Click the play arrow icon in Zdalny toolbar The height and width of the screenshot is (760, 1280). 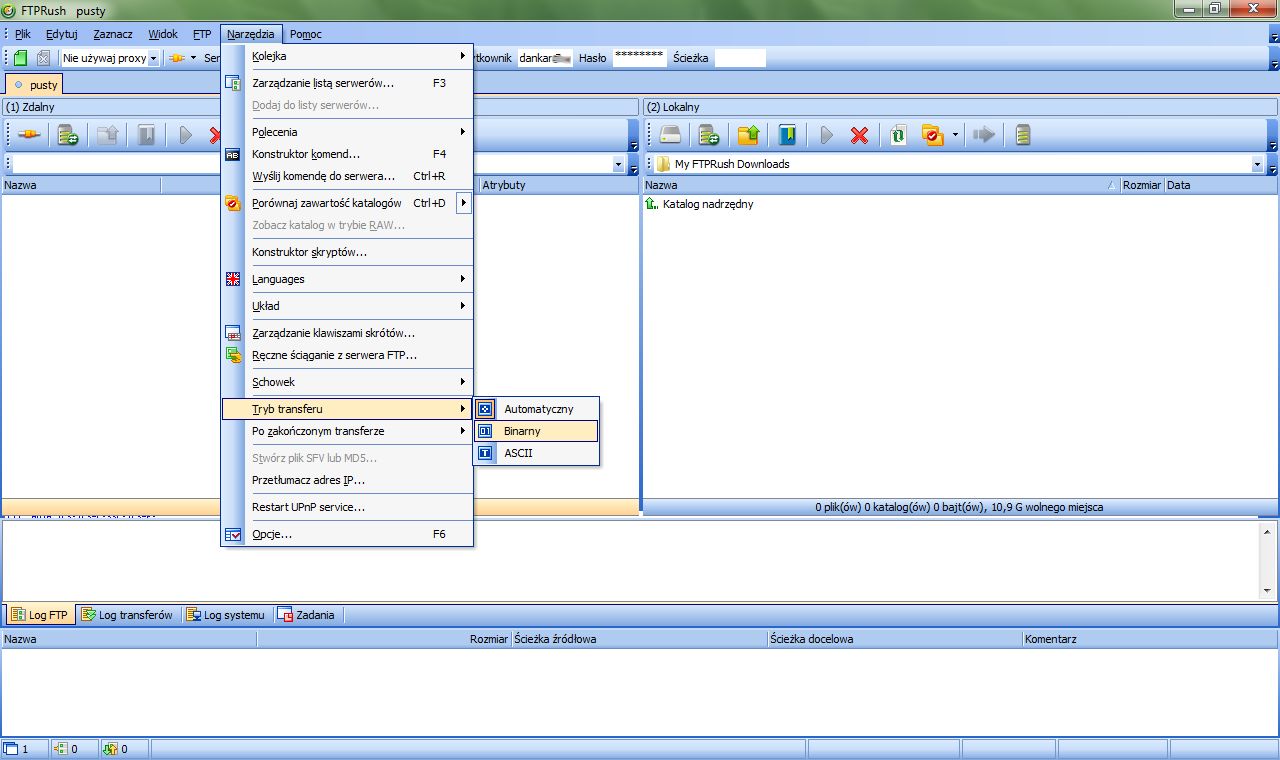tap(185, 135)
